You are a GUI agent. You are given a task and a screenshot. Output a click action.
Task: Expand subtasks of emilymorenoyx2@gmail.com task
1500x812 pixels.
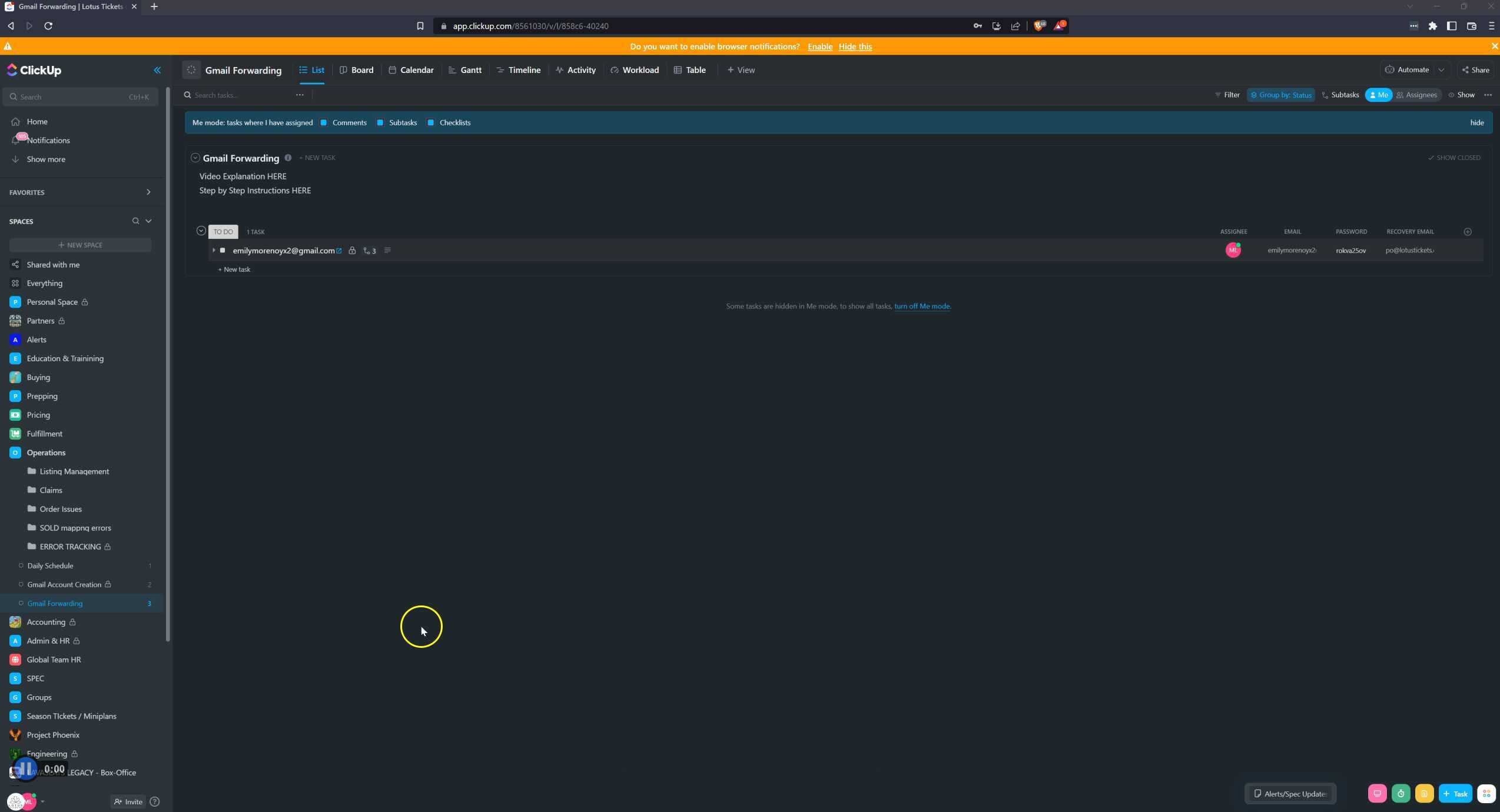point(214,251)
